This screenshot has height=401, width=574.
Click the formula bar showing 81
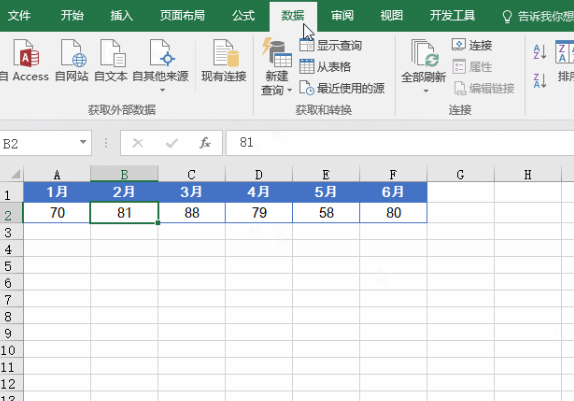click(400, 143)
